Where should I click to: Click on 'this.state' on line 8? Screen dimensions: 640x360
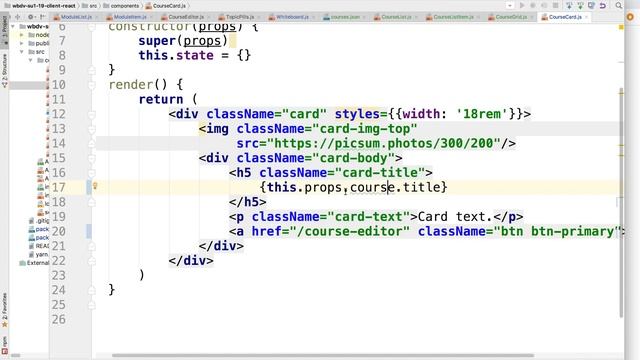(176, 56)
